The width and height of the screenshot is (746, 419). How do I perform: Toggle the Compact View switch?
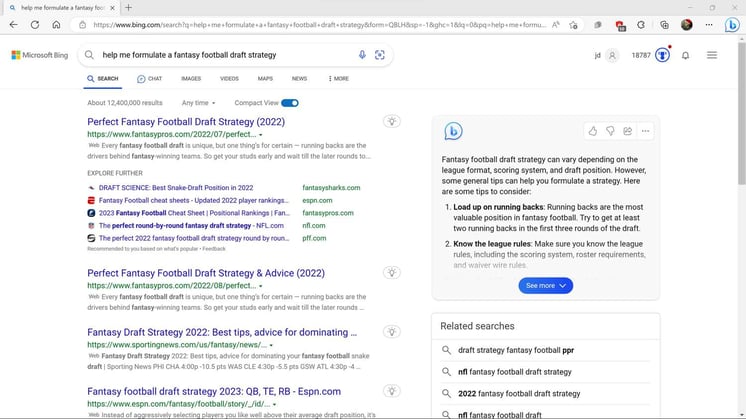tap(290, 103)
